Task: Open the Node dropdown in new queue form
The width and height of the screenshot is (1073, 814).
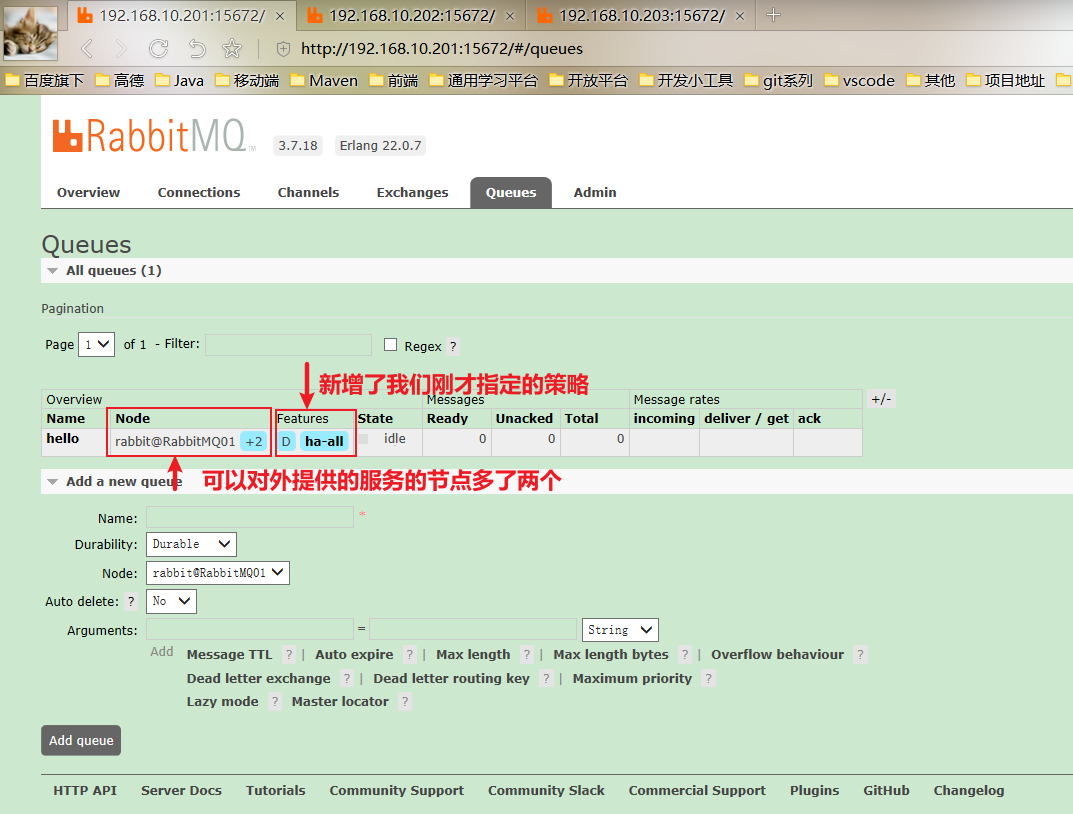Action: pyautogui.click(x=218, y=573)
